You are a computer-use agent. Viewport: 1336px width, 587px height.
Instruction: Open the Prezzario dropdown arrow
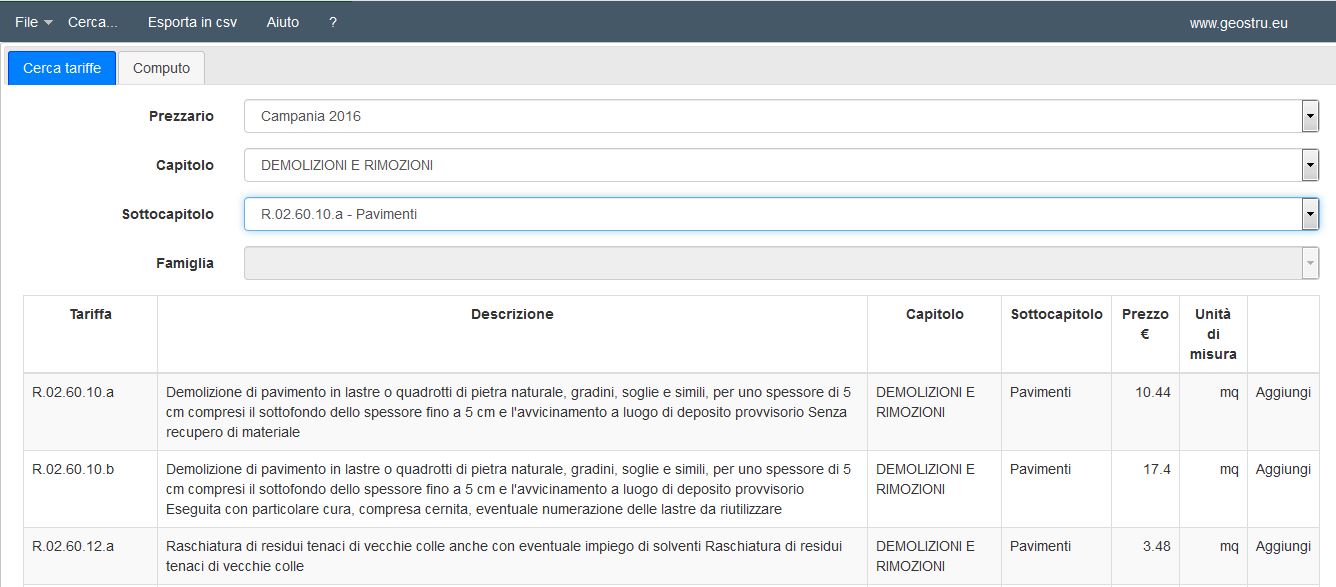point(1310,116)
